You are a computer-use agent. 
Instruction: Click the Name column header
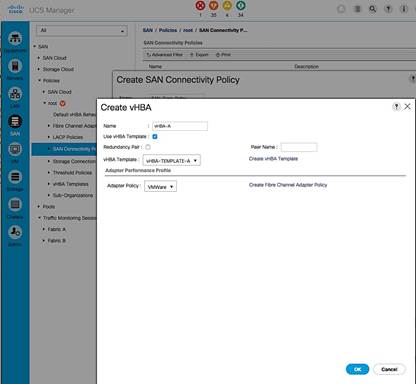155,67
